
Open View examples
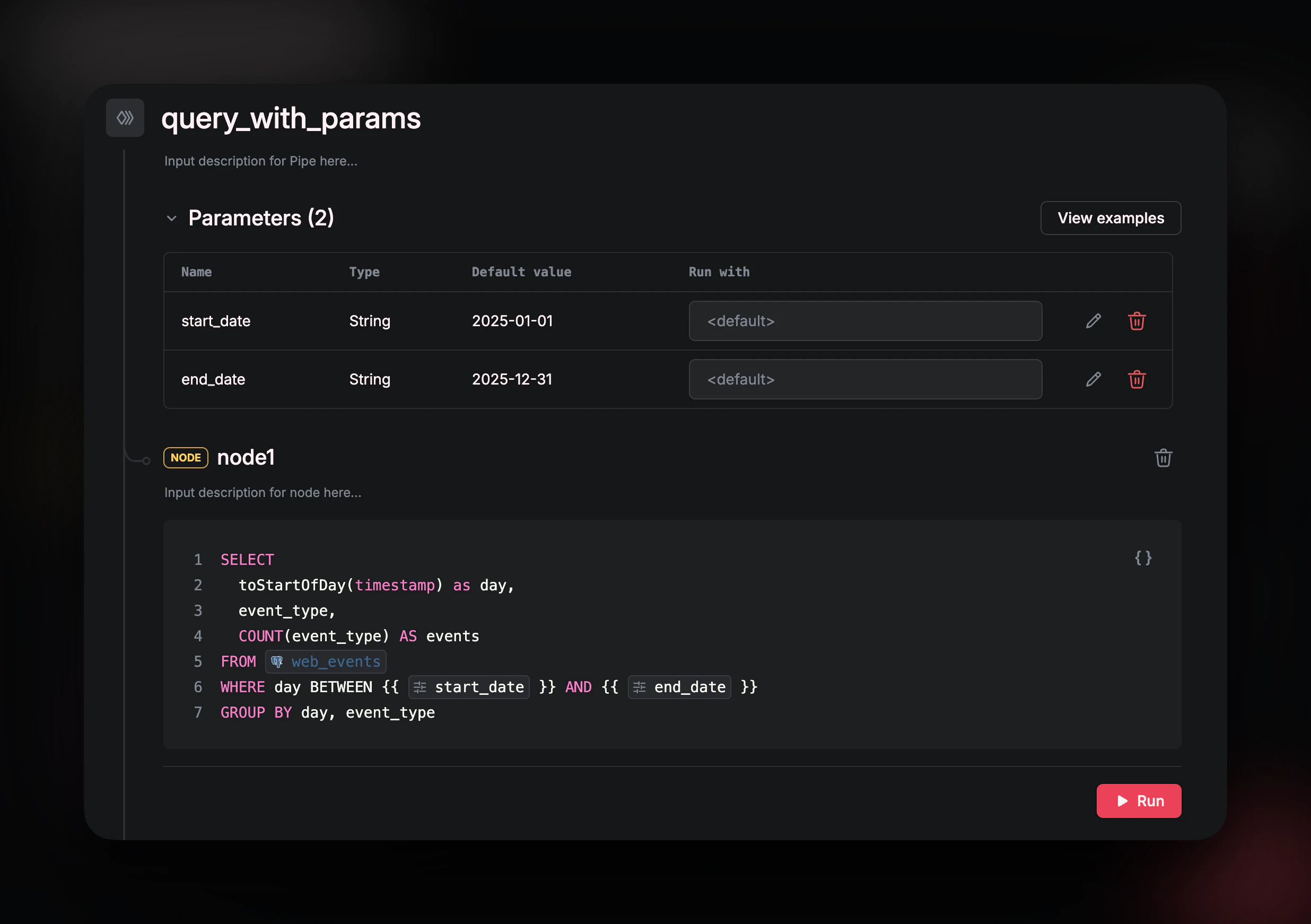tap(1110, 218)
